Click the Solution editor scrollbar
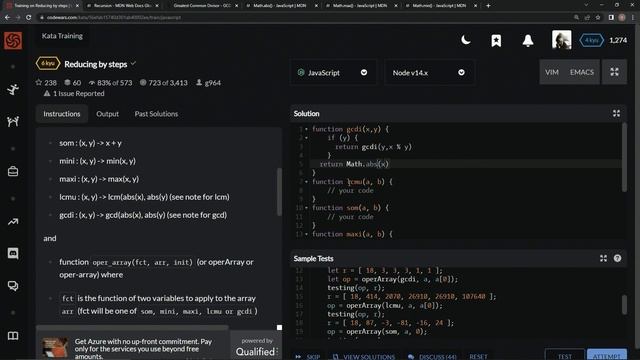The width and height of the screenshot is (640, 360). pyautogui.click(x=624, y=157)
